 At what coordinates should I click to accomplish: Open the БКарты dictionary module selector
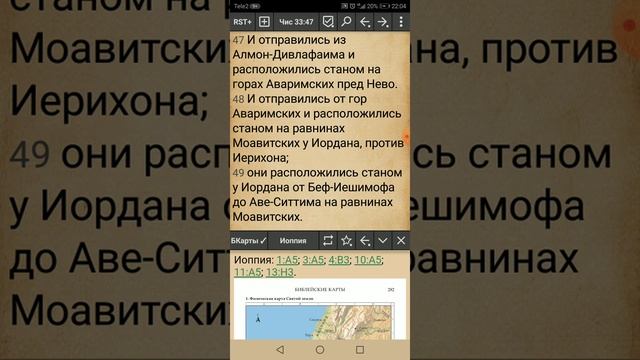tap(249, 241)
